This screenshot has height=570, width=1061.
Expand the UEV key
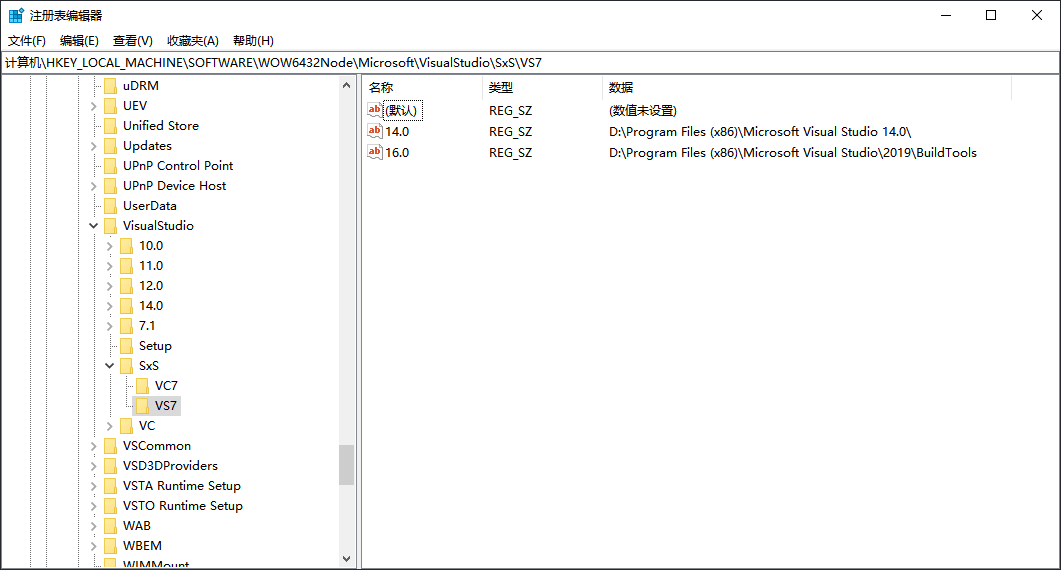94,106
